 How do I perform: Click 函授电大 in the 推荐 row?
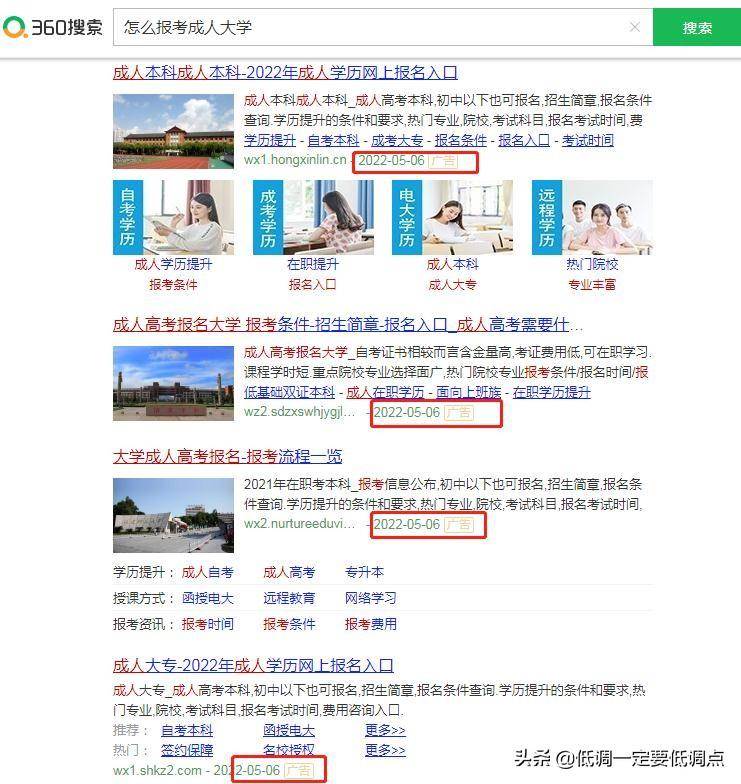tap(289, 730)
